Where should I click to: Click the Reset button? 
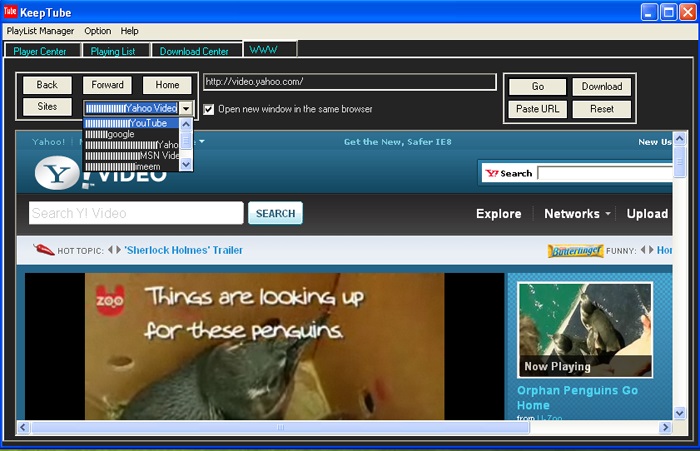602,109
